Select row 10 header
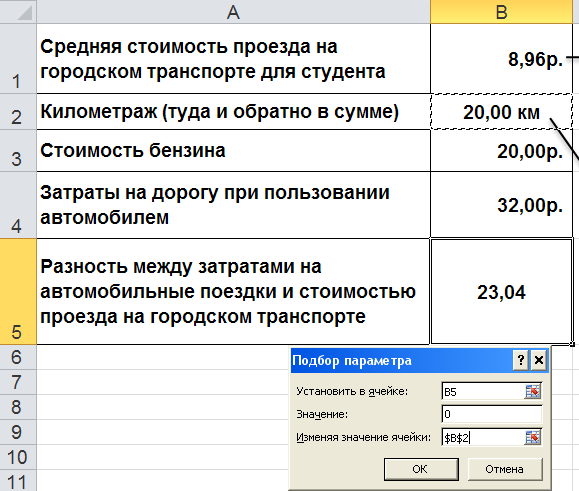 [x=18, y=457]
